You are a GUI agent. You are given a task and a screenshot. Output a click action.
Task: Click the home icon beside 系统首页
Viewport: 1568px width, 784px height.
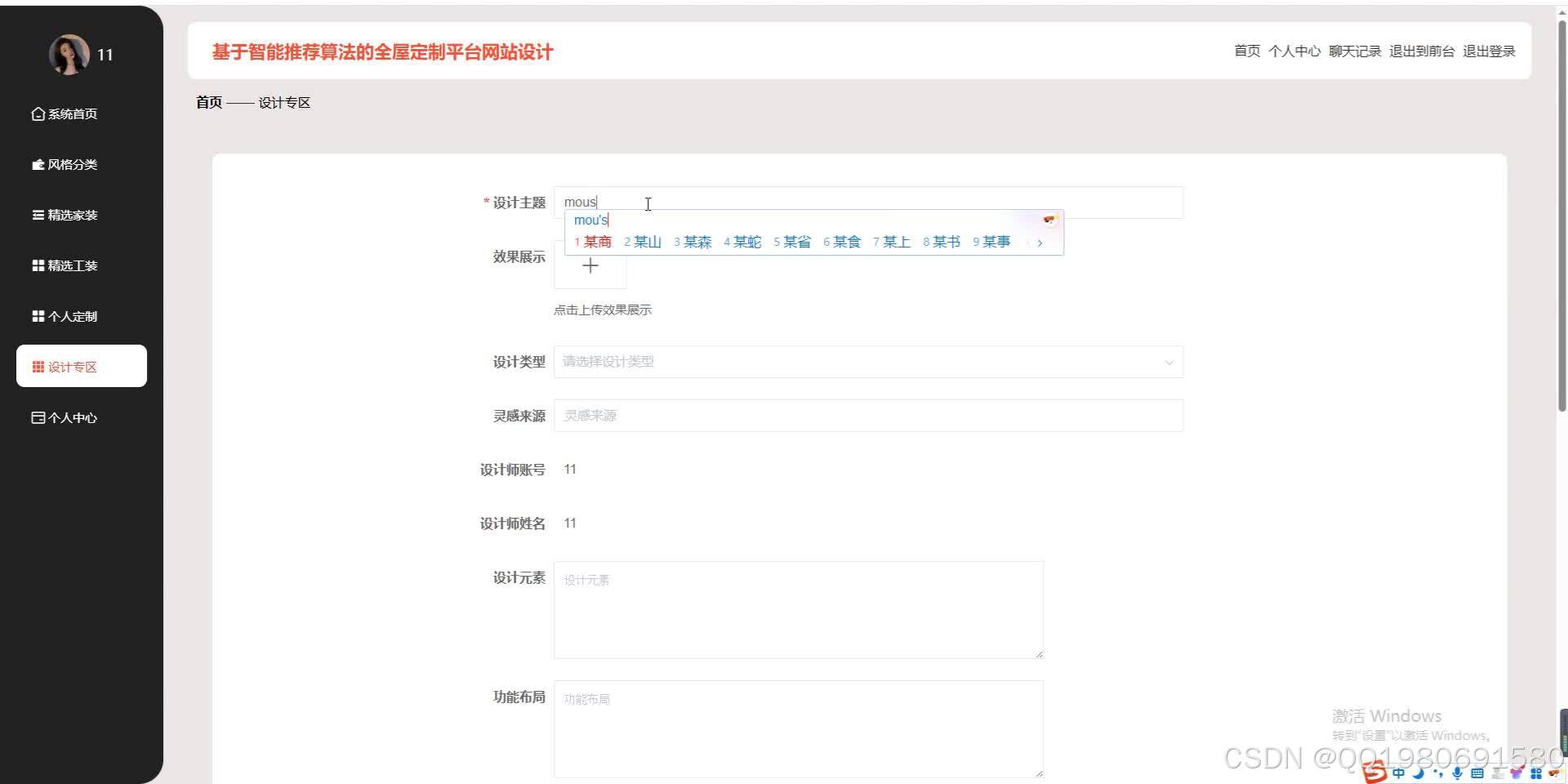[38, 114]
